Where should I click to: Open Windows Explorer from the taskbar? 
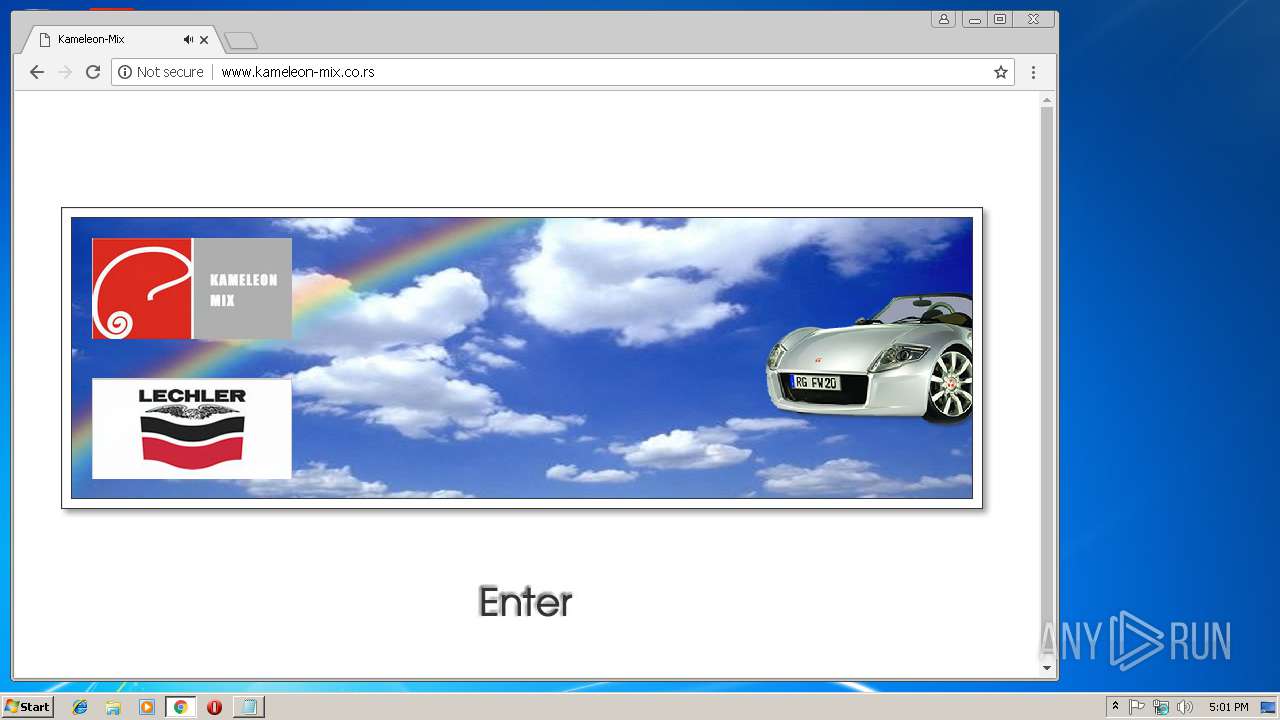point(113,707)
